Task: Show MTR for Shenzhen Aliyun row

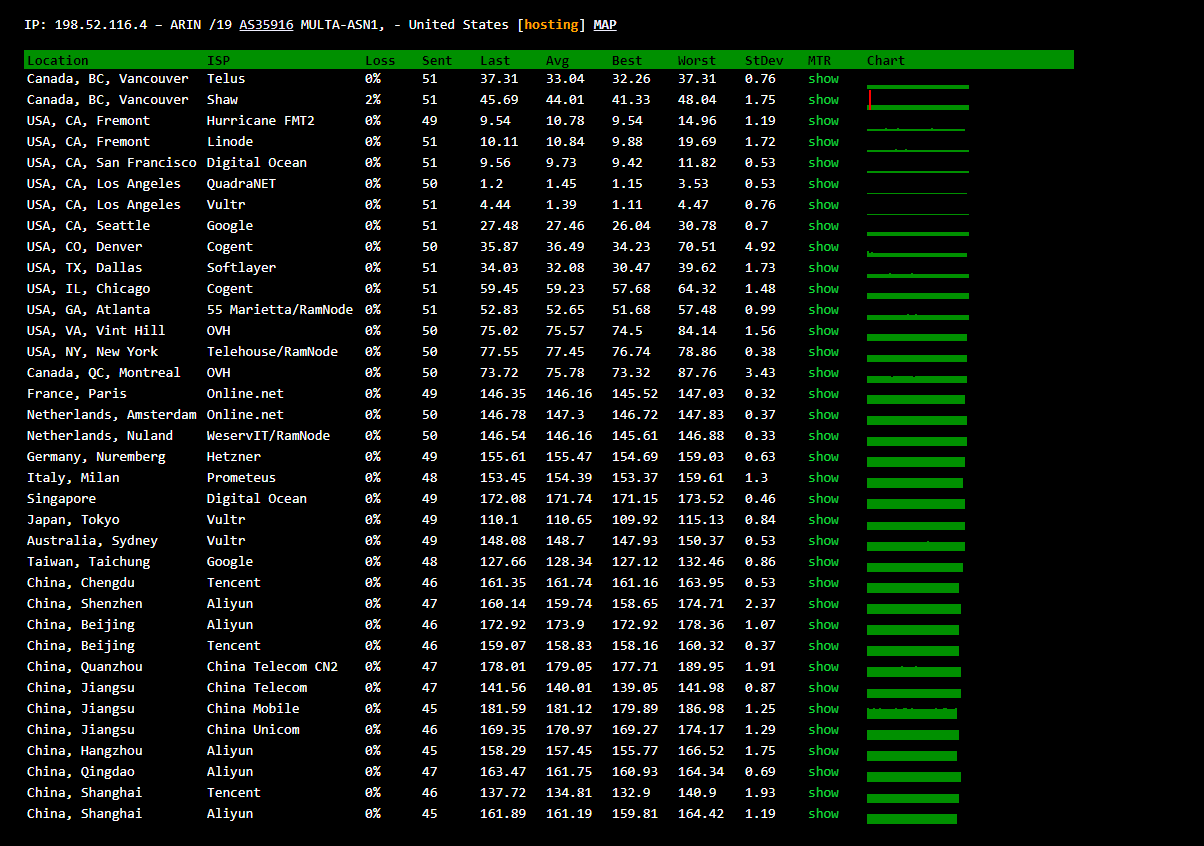Action: (823, 603)
